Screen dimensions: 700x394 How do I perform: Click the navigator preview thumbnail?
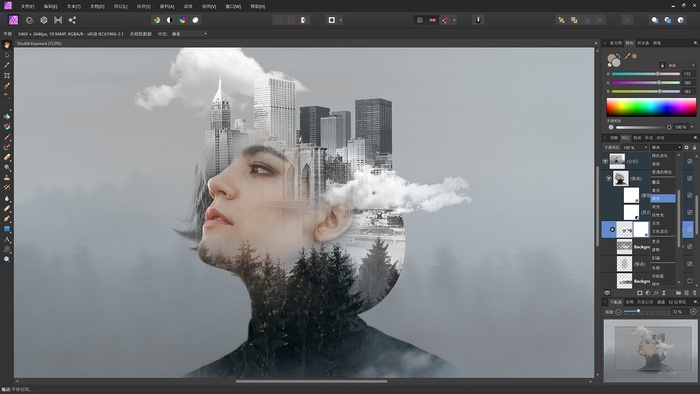coord(651,350)
